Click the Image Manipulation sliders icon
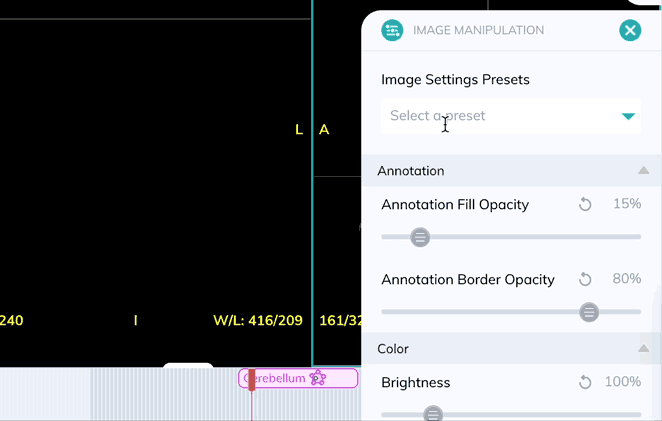This screenshot has height=421, width=662. pos(392,30)
